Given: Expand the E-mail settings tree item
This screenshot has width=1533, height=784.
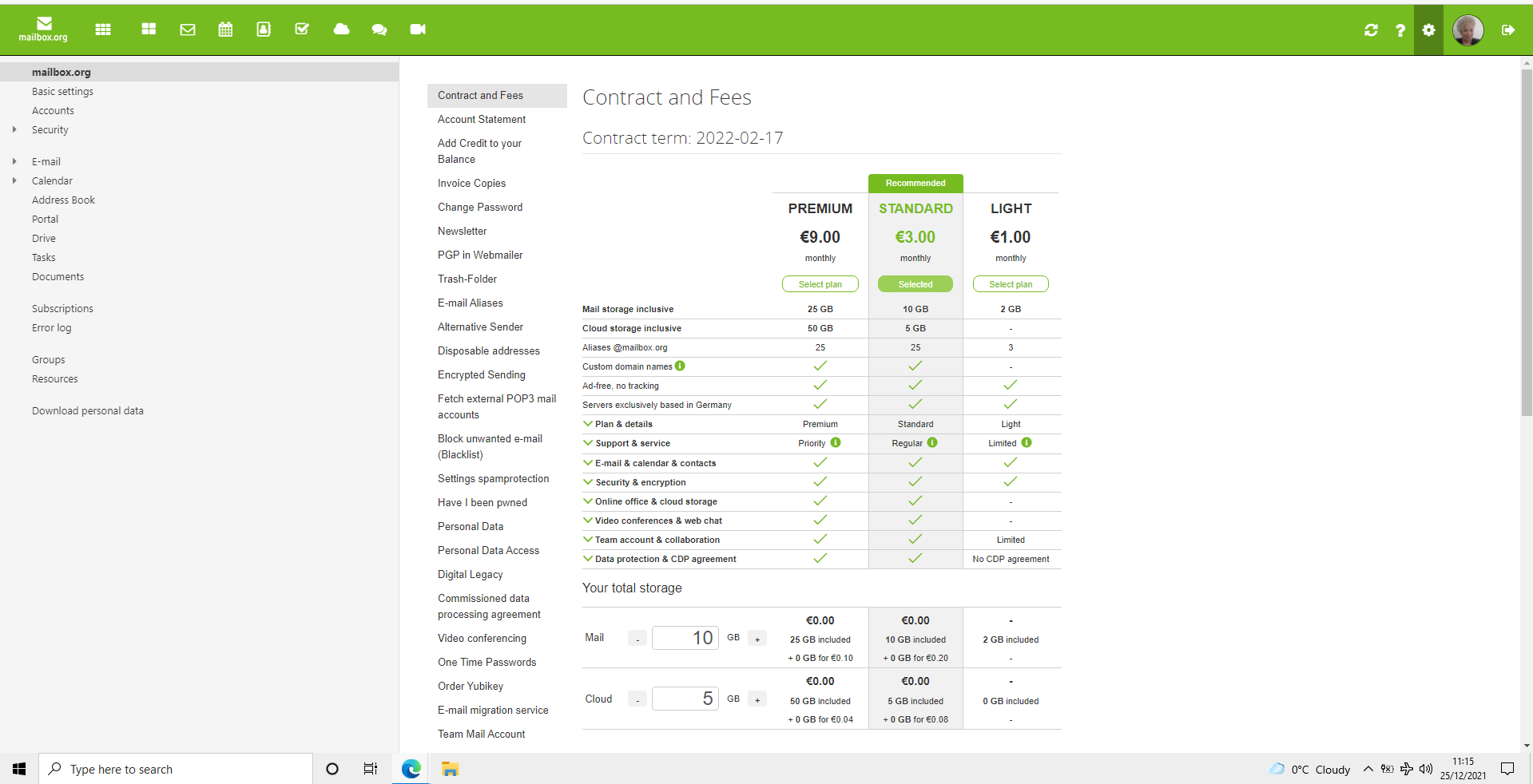Looking at the screenshot, I should [14, 161].
